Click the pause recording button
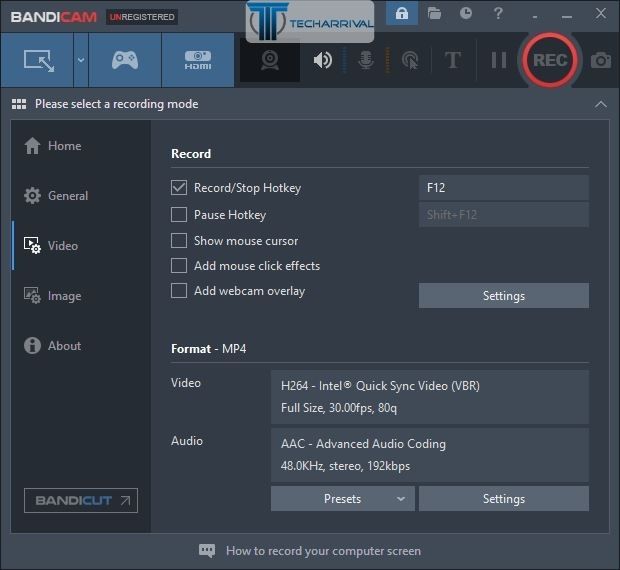 point(498,60)
